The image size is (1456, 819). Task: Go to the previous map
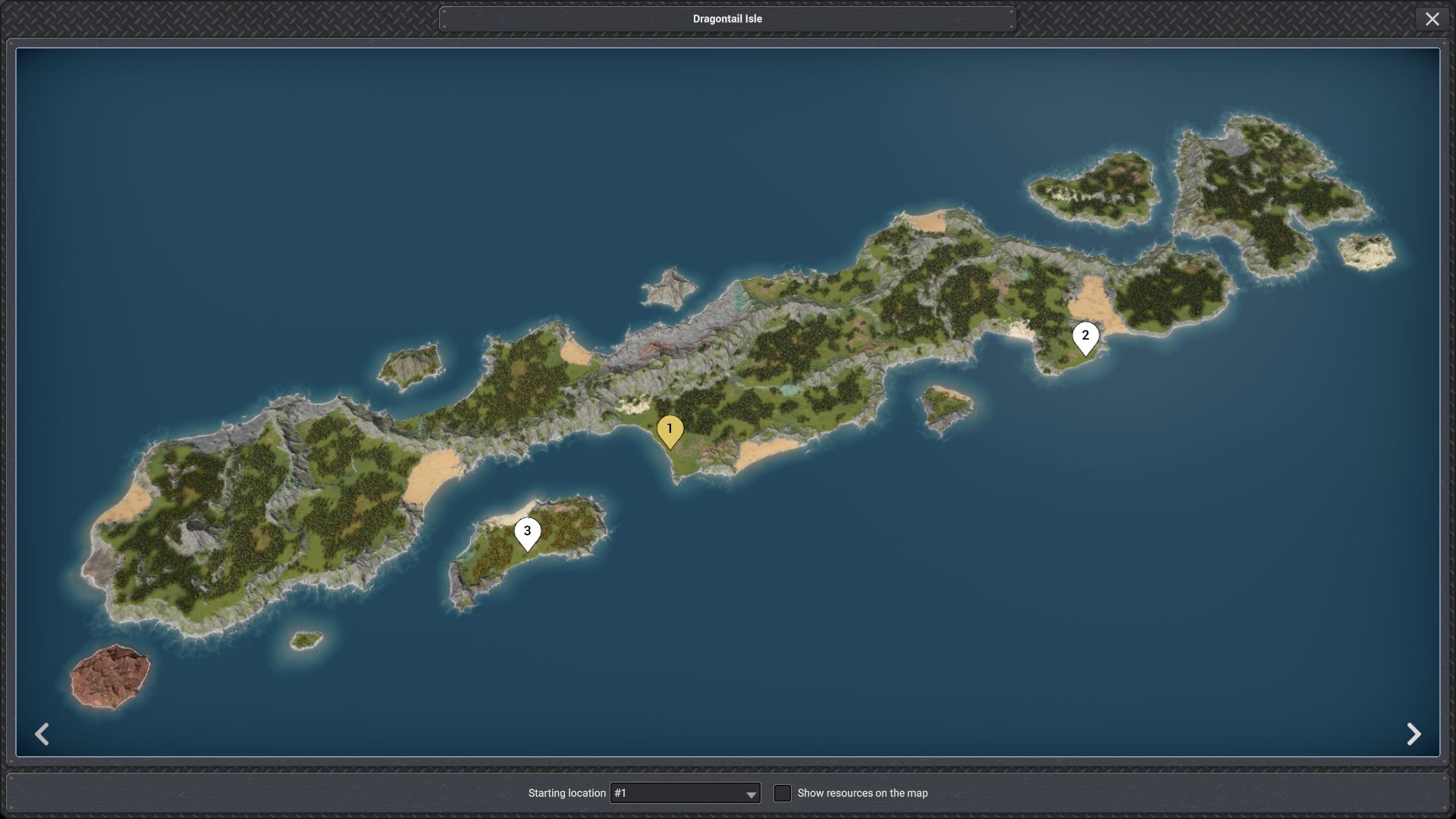pos(42,734)
